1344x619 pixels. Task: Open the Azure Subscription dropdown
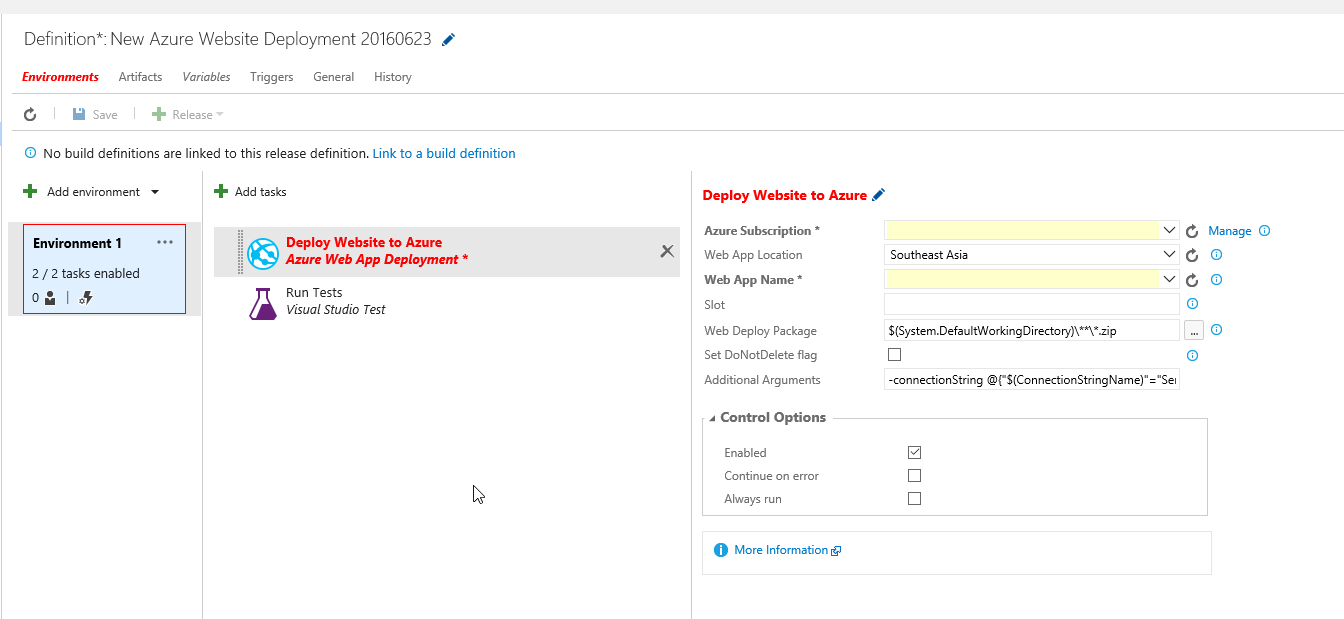pyautogui.click(x=1169, y=230)
